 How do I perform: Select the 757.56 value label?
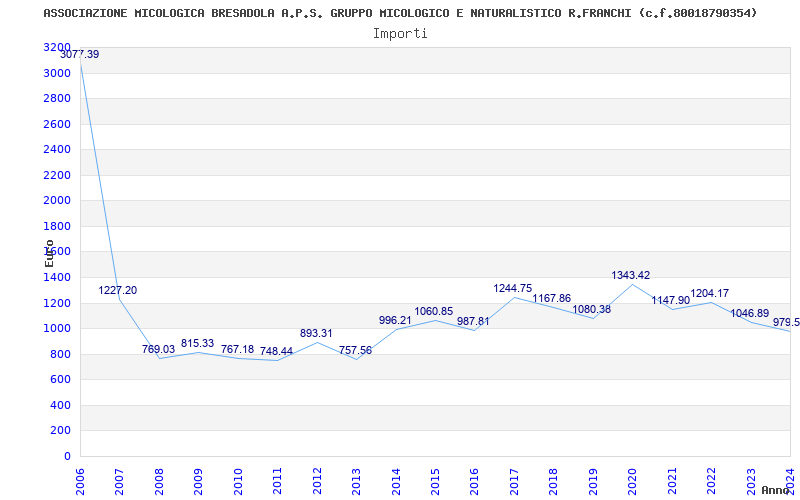[x=356, y=351]
